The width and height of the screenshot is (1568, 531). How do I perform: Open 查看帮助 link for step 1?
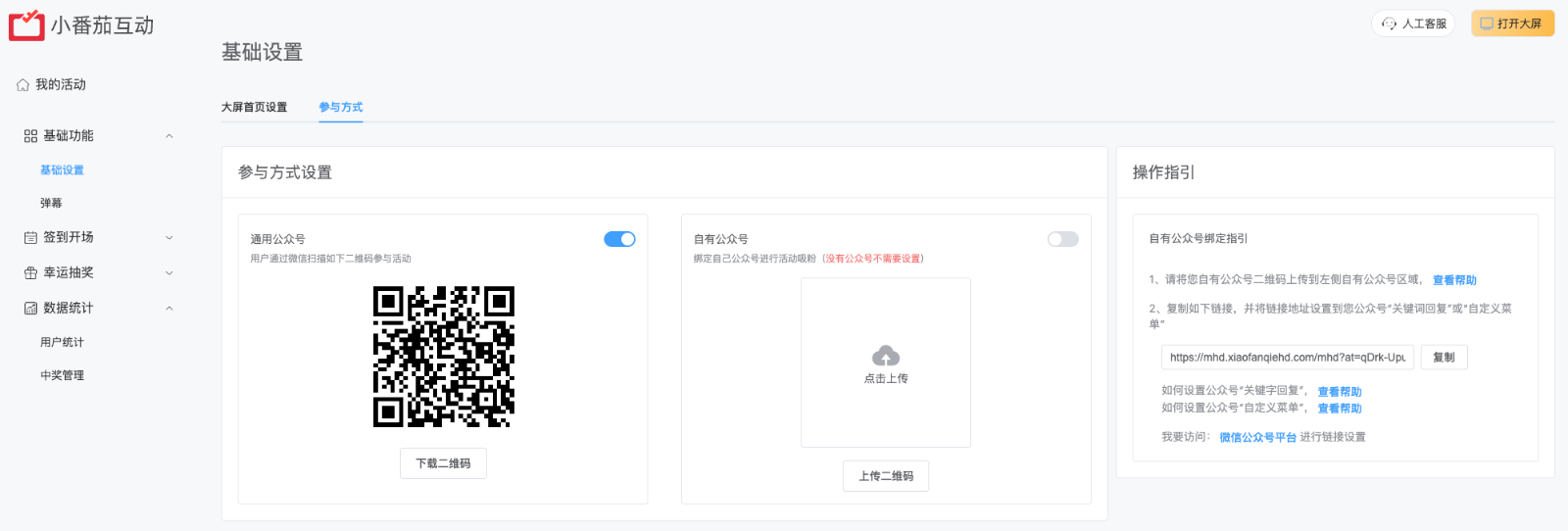click(x=1454, y=280)
